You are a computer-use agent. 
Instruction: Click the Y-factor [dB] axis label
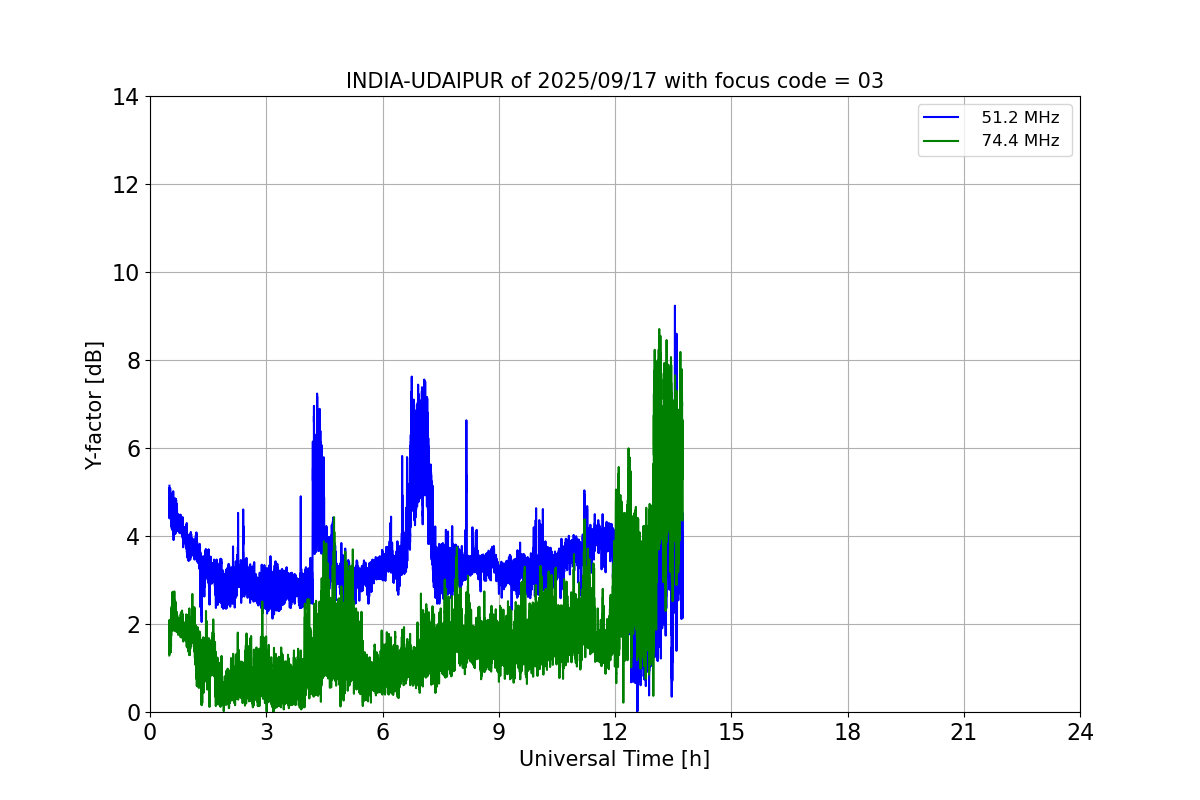point(94,405)
